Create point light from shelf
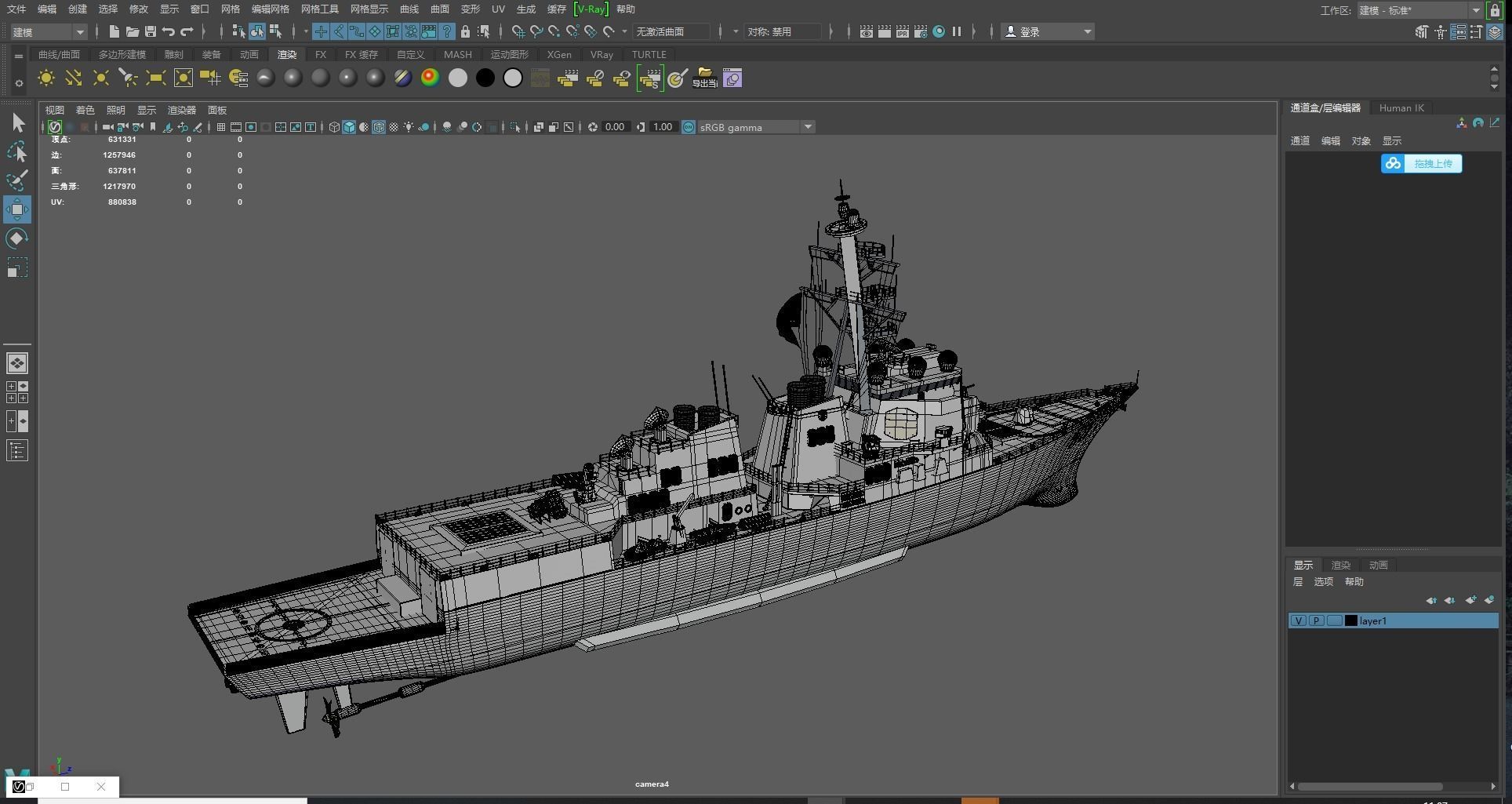 click(101, 78)
